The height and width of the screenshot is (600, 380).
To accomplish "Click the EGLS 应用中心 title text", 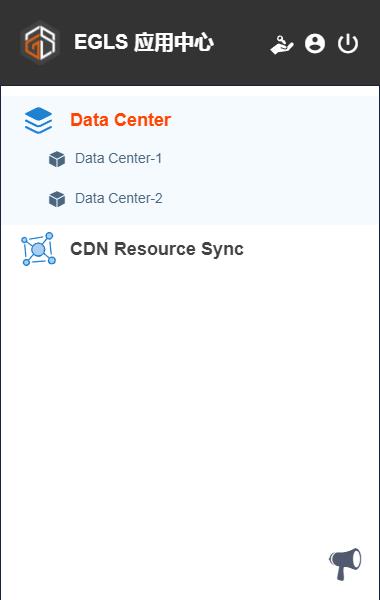I will click(144, 42).
